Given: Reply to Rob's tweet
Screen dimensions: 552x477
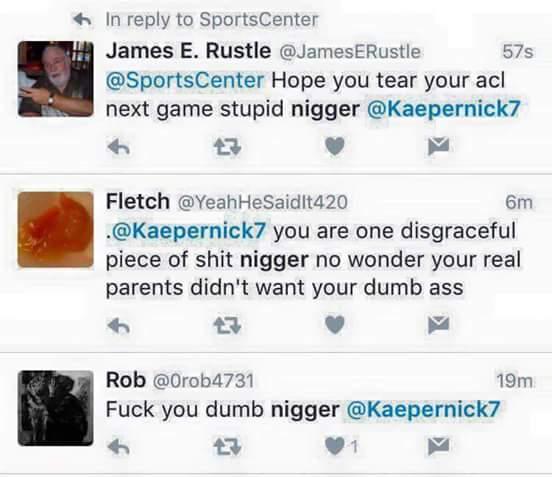Looking at the screenshot, I should [119, 447].
